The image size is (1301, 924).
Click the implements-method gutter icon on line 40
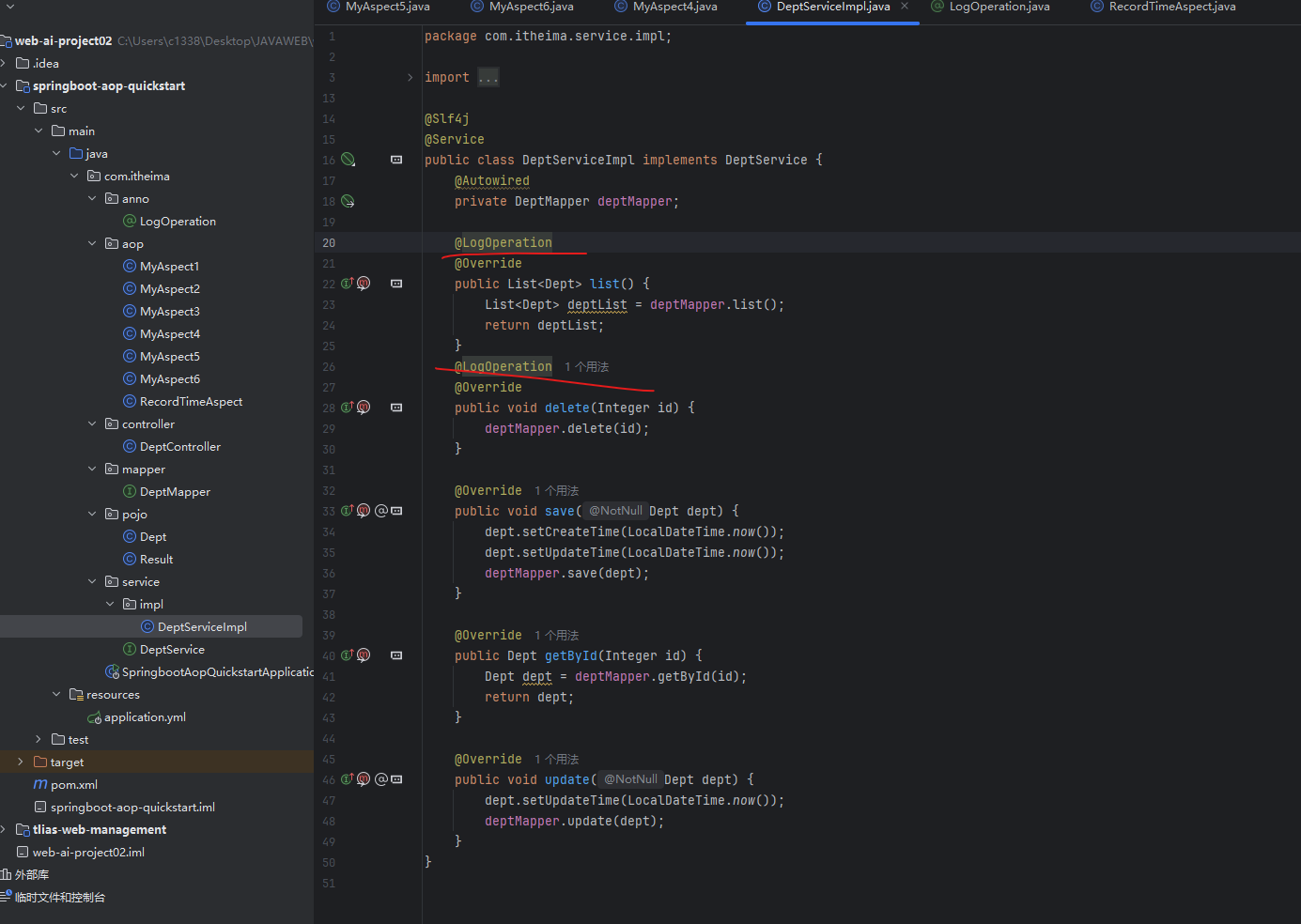347,655
